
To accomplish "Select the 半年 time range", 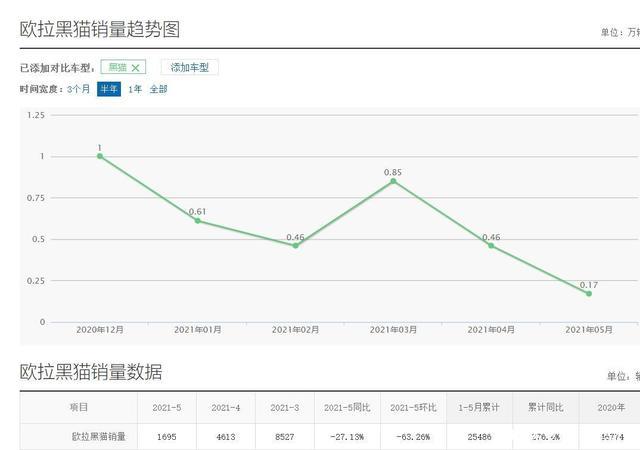I will (109, 89).
